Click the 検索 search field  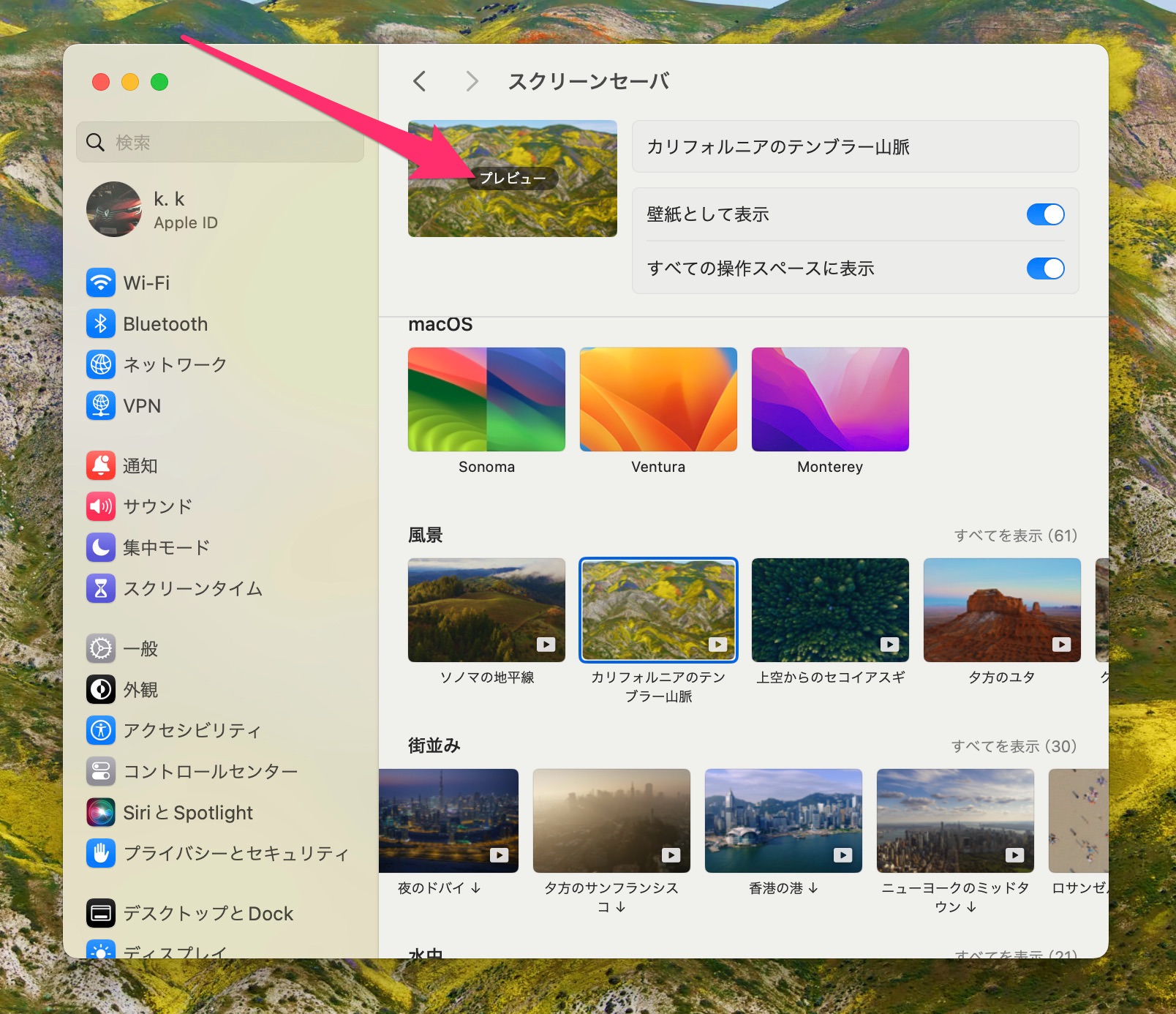point(220,142)
